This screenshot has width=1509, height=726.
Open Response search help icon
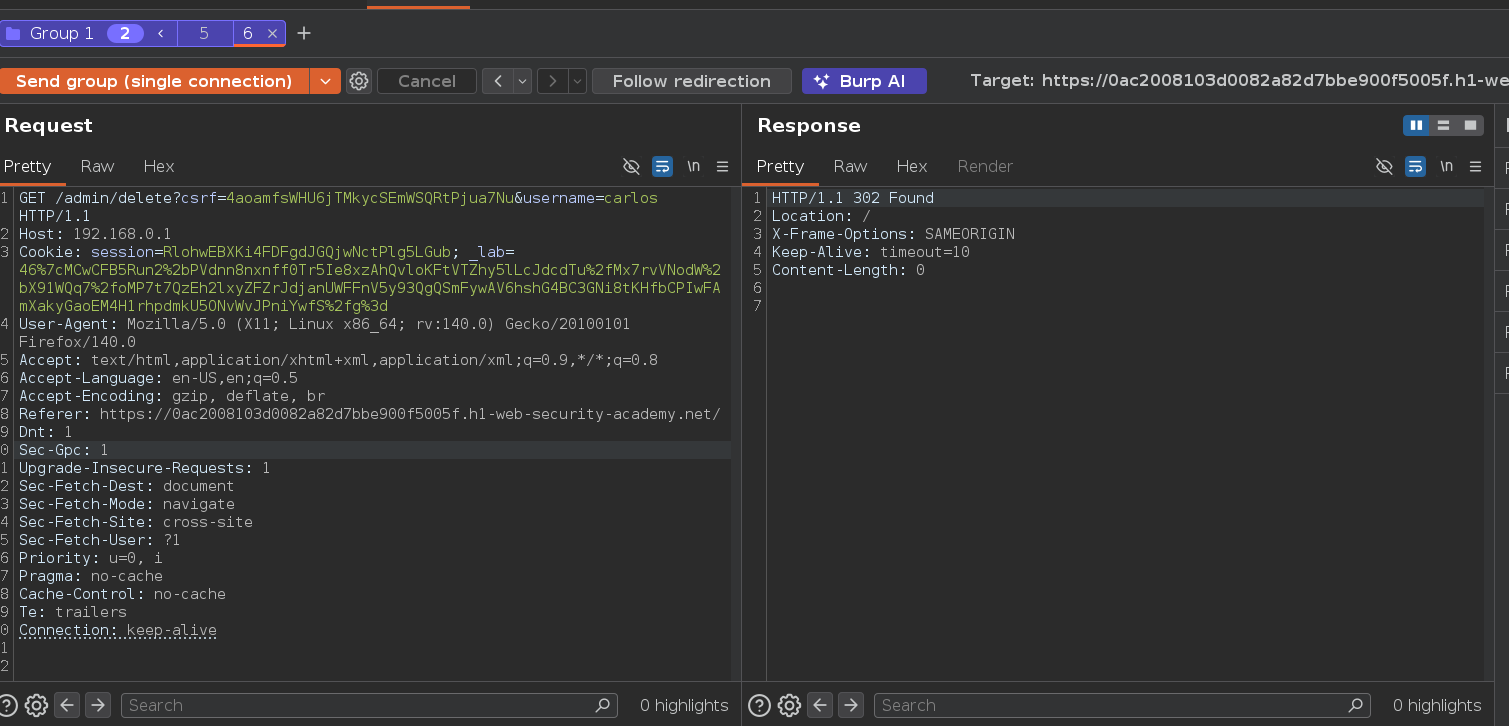pyautogui.click(x=759, y=705)
